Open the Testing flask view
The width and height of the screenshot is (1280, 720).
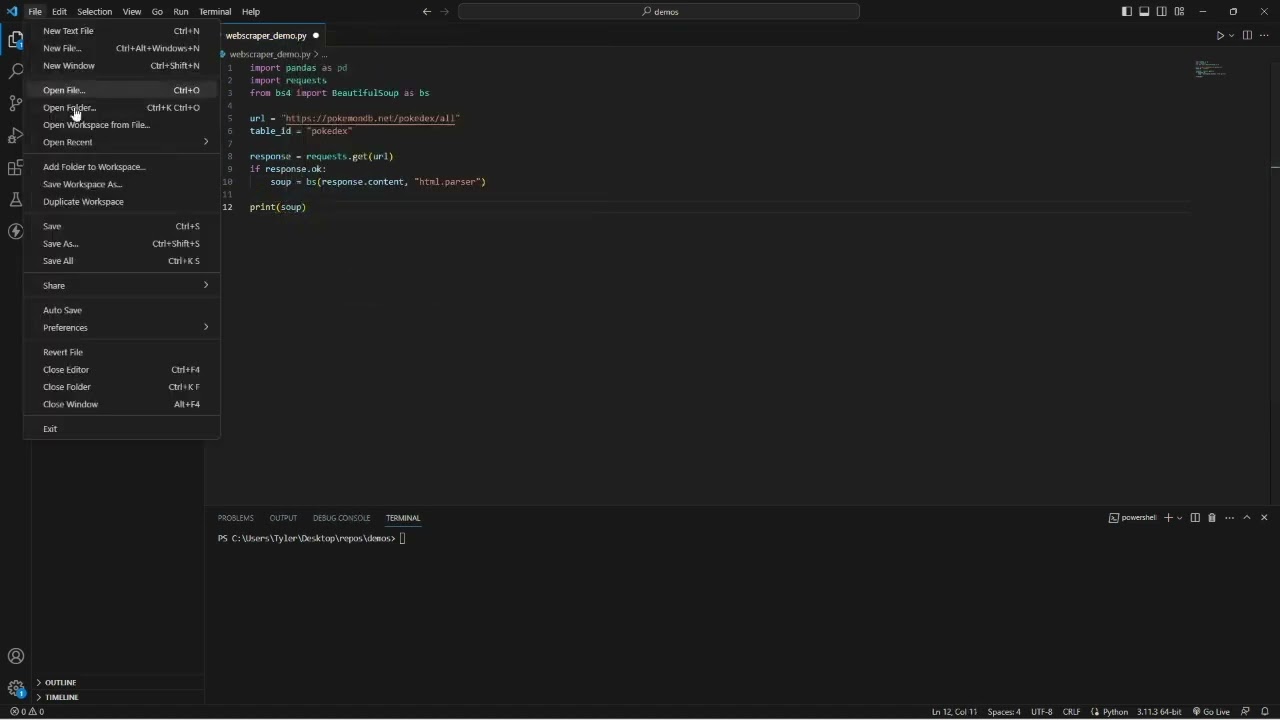[x=15, y=199]
